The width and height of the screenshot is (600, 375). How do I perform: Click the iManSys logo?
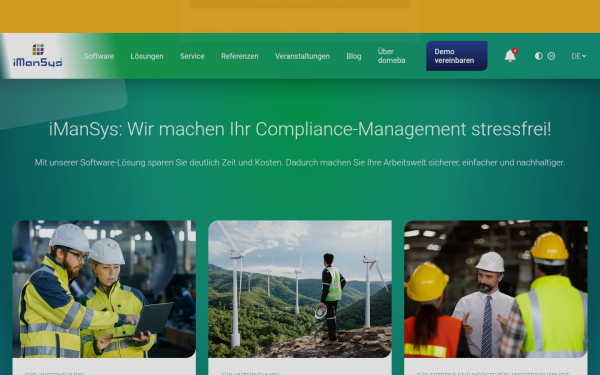tap(38, 56)
